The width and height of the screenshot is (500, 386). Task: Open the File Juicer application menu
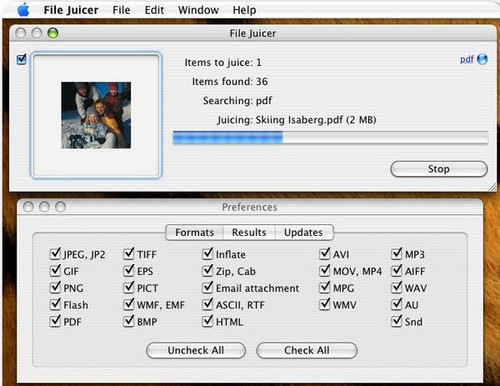click(x=71, y=10)
